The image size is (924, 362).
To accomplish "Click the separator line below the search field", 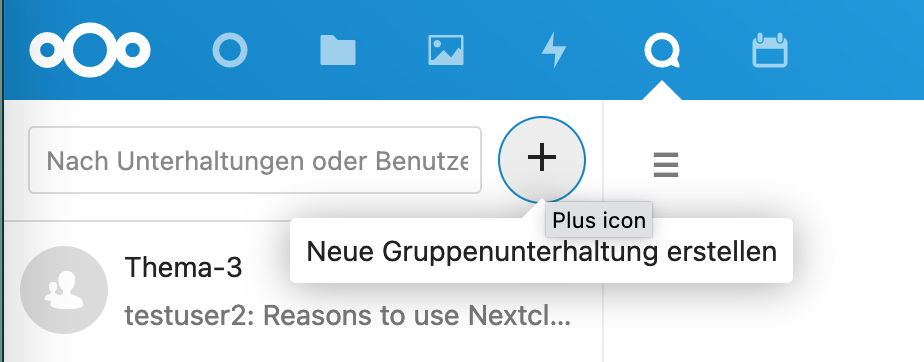I will 147,221.
